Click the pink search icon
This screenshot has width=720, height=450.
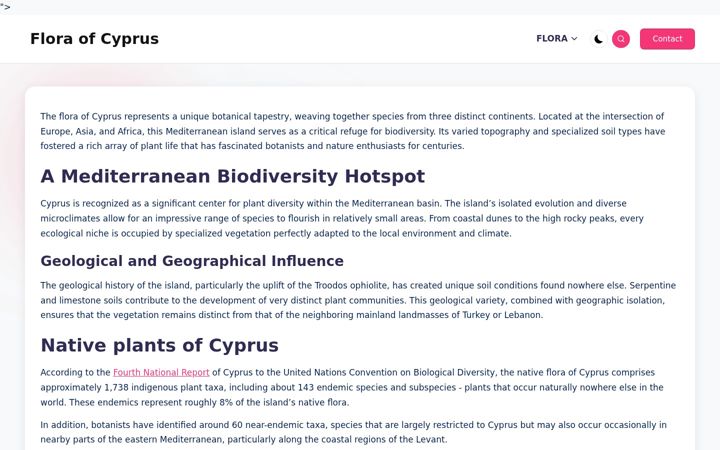621,39
